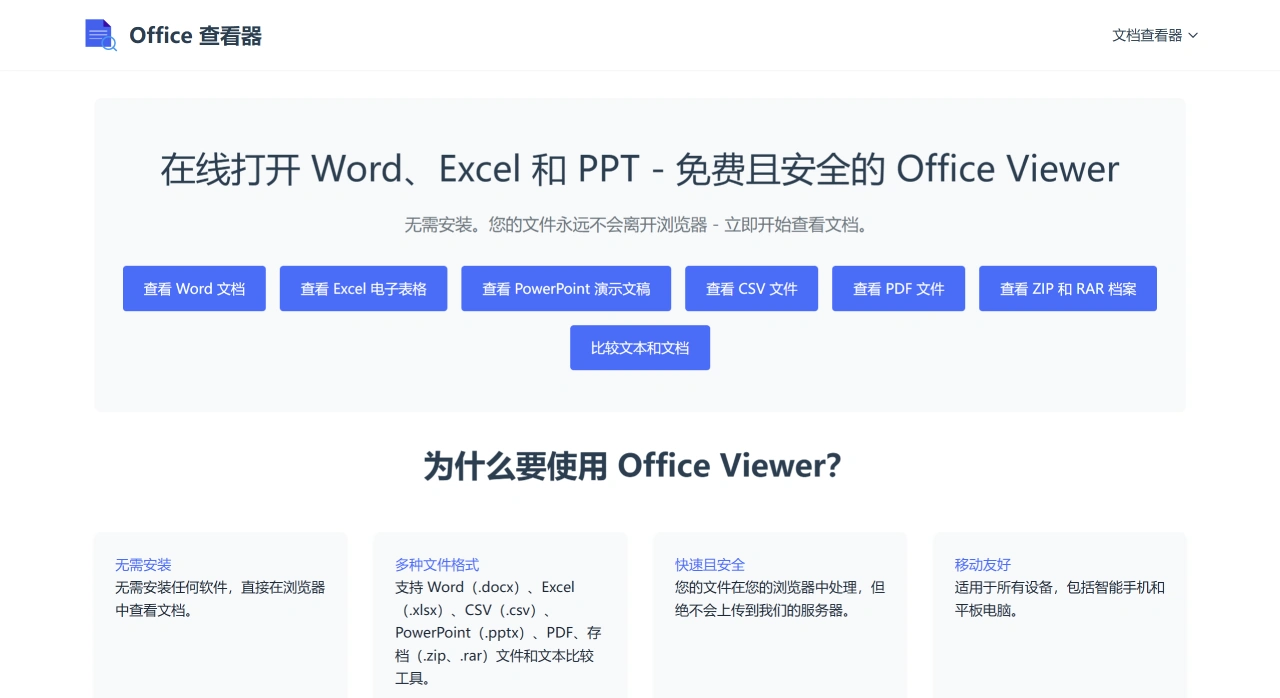
Task: Open 查看 Word 文档 viewer
Action: coord(194,289)
